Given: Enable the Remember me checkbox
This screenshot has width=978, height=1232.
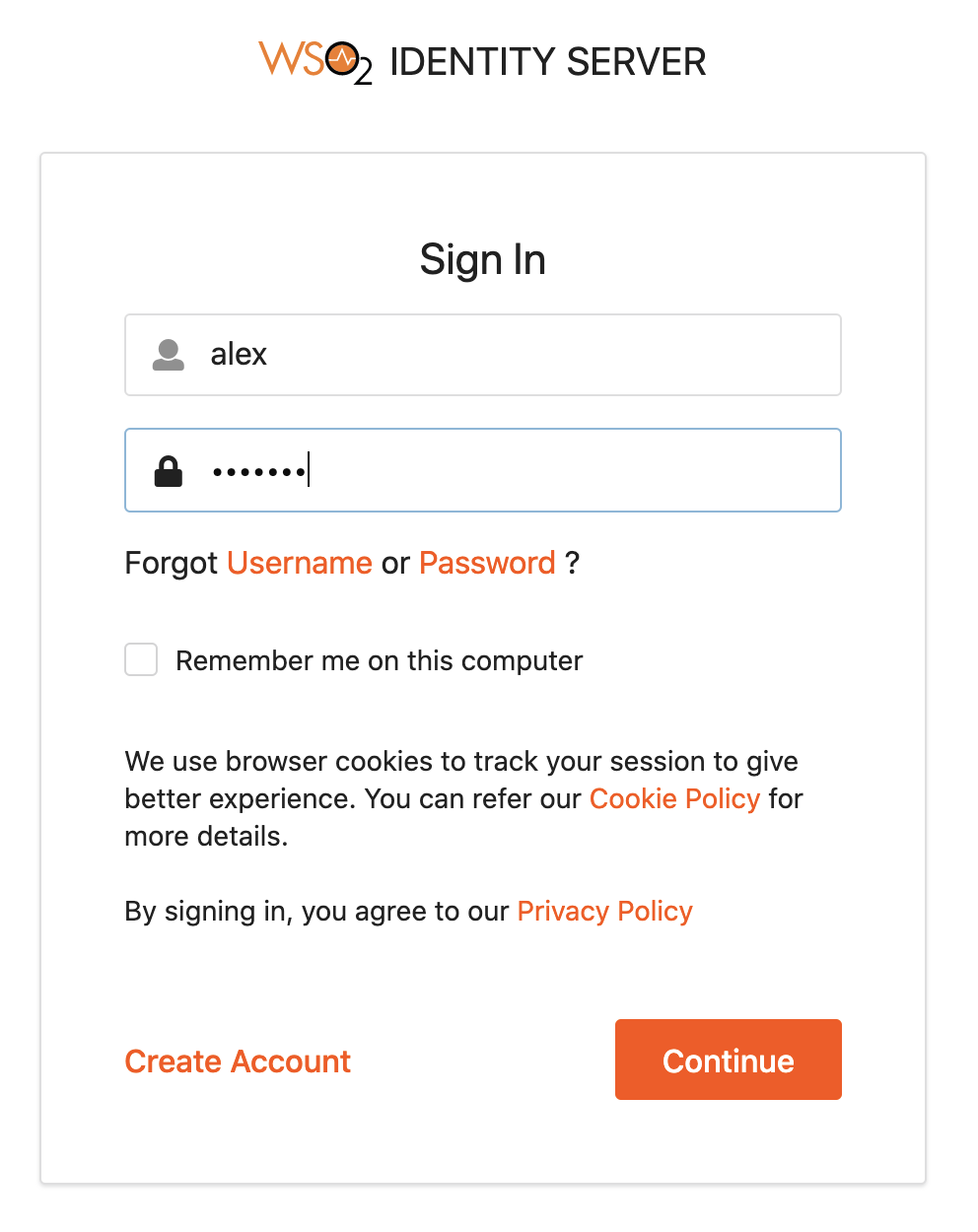Looking at the screenshot, I should (141, 659).
